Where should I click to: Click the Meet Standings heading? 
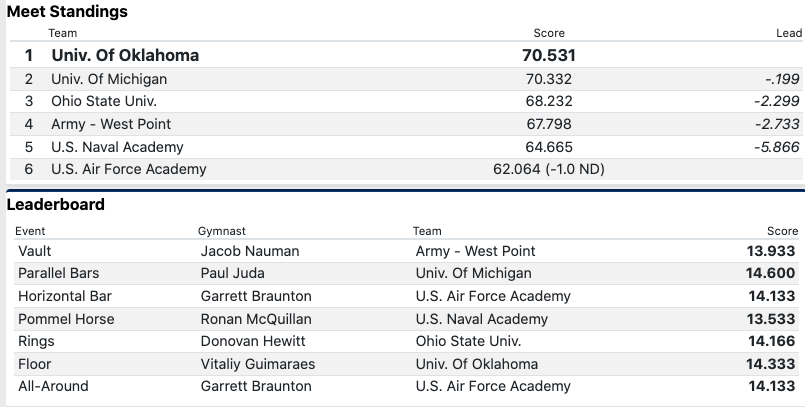pos(67,12)
